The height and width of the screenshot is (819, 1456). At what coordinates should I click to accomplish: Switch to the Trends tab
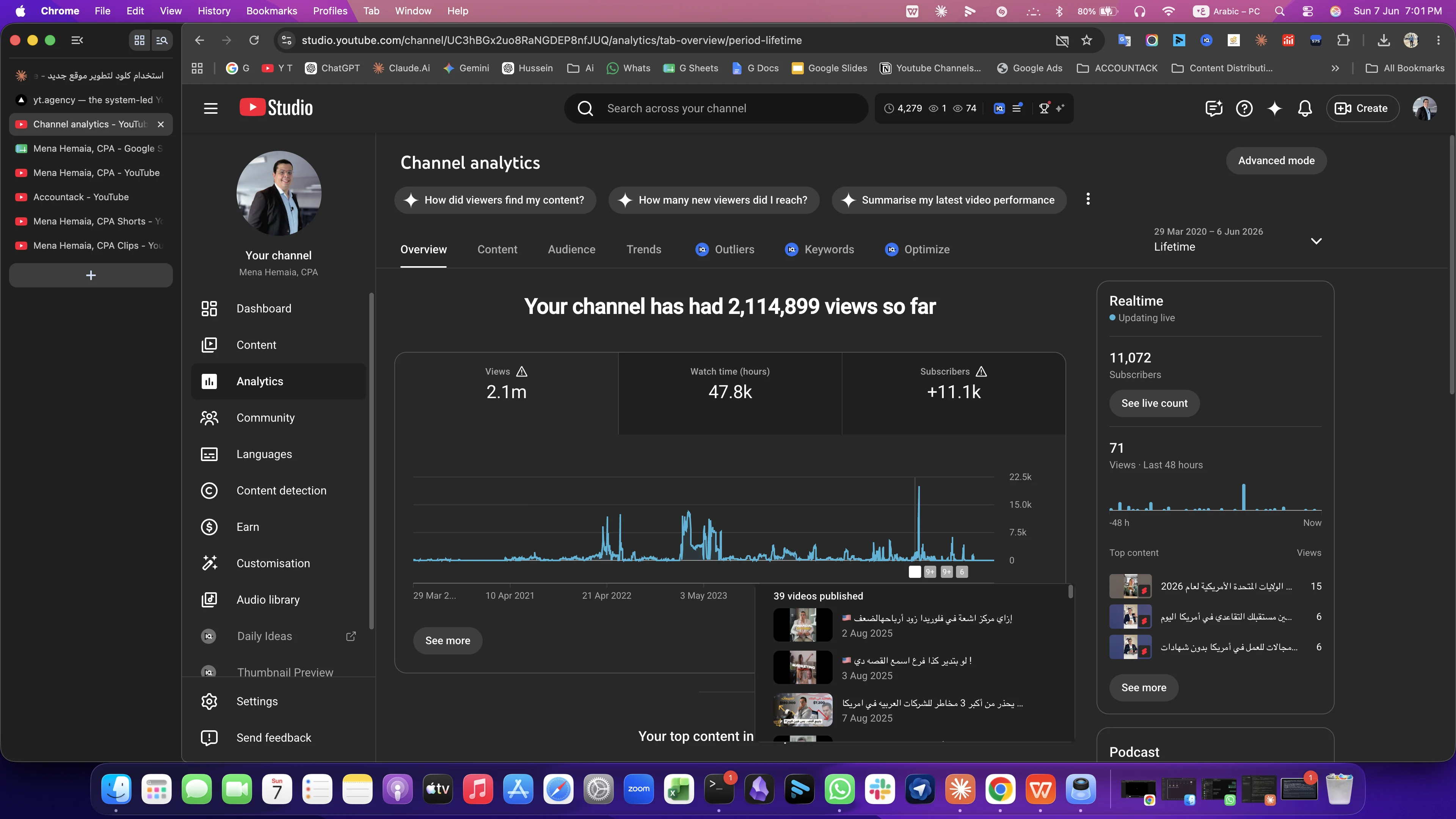(x=644, y=249)
